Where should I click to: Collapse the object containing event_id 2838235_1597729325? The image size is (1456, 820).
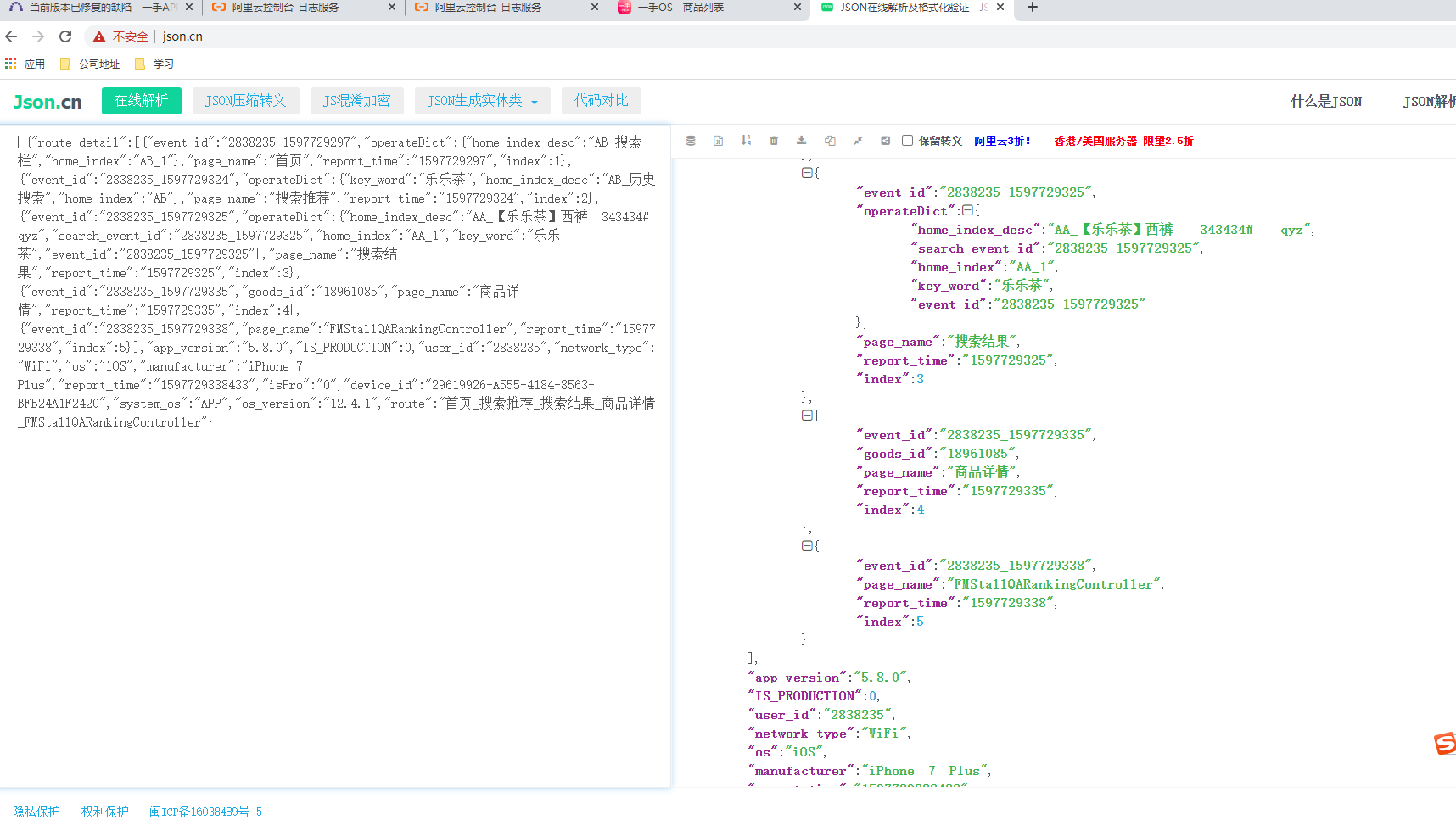coord(807,173)
